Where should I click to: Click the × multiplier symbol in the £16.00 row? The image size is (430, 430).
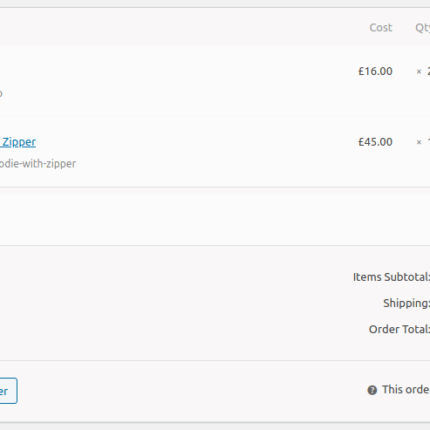(419, 72)
